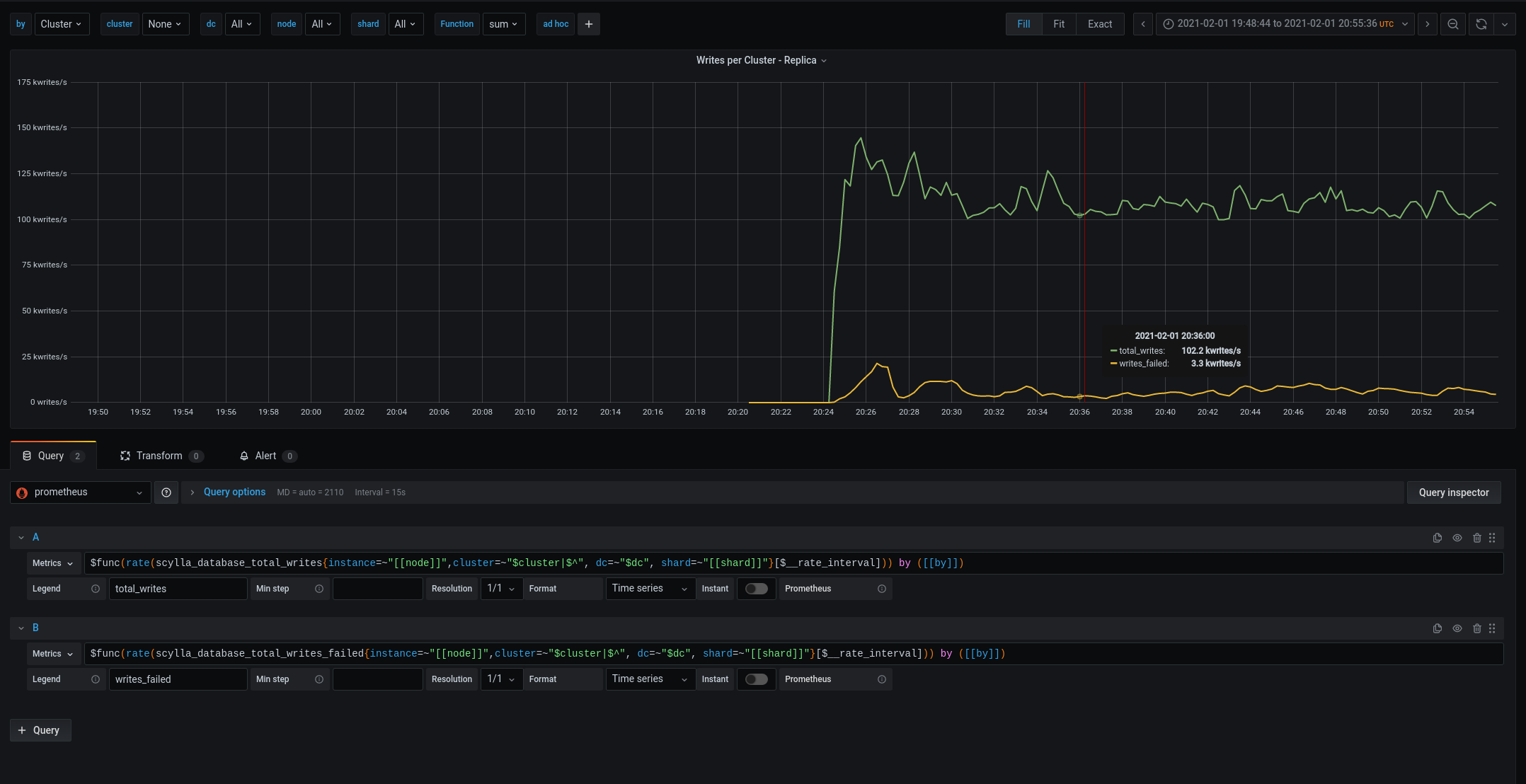
Task: Click the writes_failed color swatch in the tooltip legend
Action: tap(1114, 364)
